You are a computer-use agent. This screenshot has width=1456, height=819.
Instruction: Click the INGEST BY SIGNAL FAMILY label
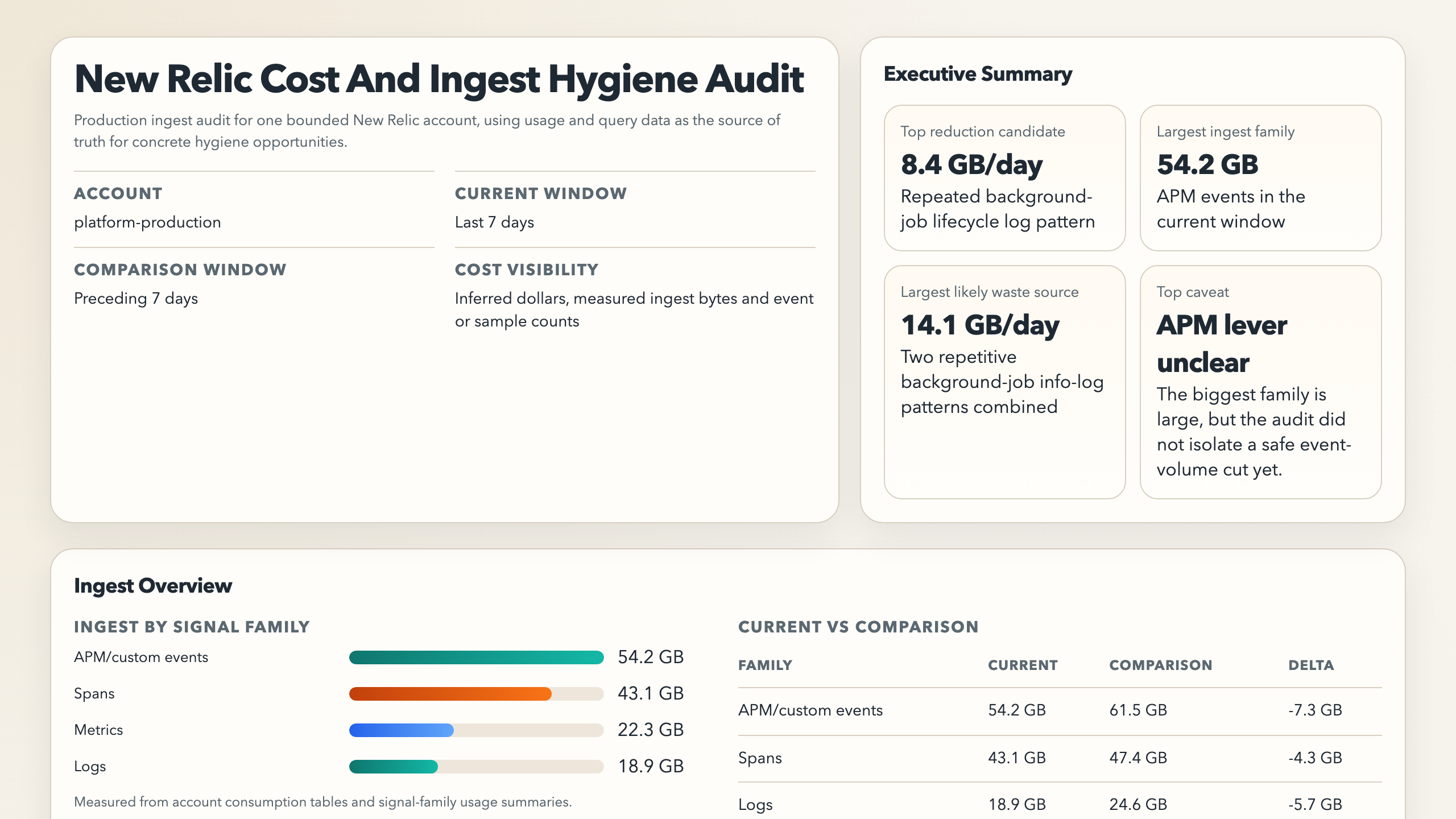point(192,627)
